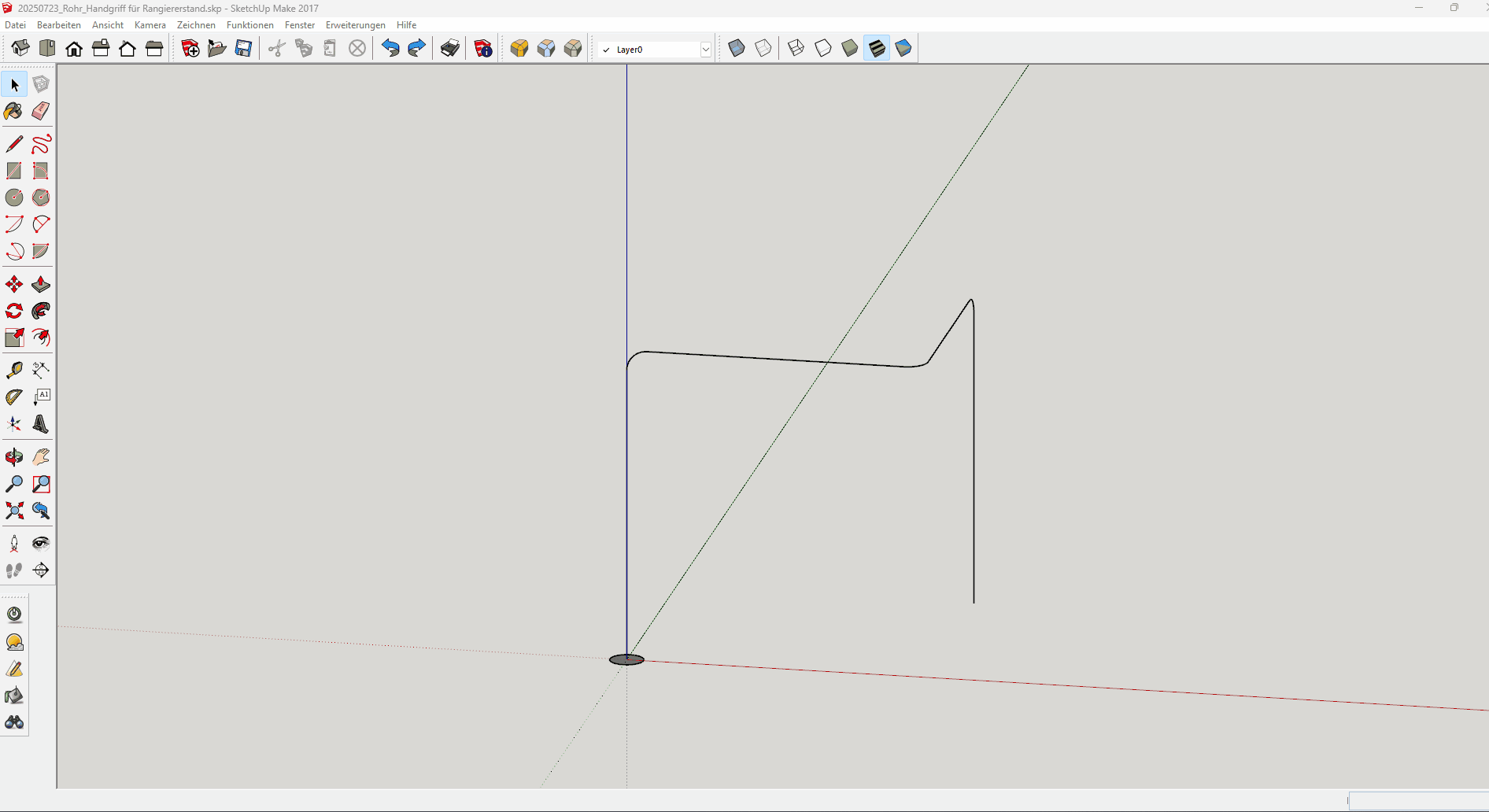Click the Undo arrow button

pyautogui.click(x=390, y=49)
